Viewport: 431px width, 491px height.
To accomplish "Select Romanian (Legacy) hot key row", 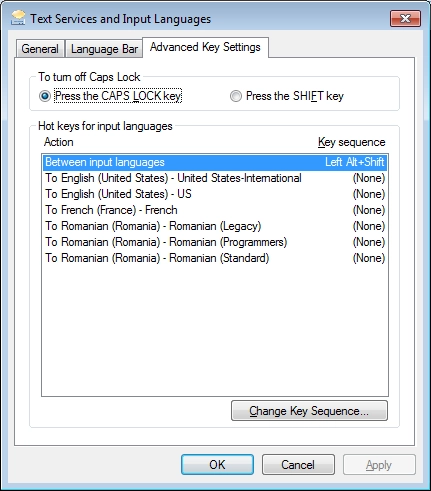I will [x=215, y=226].
